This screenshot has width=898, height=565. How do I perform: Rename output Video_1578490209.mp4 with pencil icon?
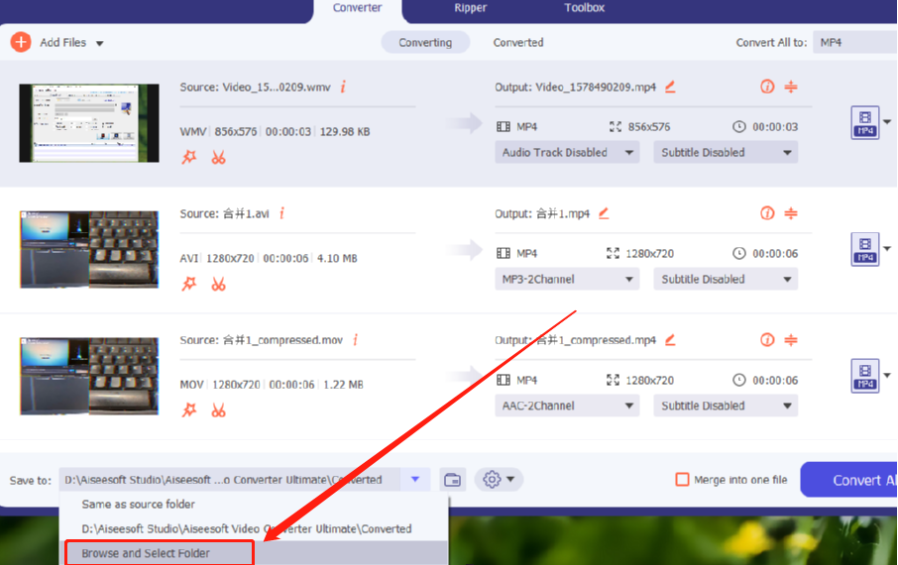coord(670,87)
